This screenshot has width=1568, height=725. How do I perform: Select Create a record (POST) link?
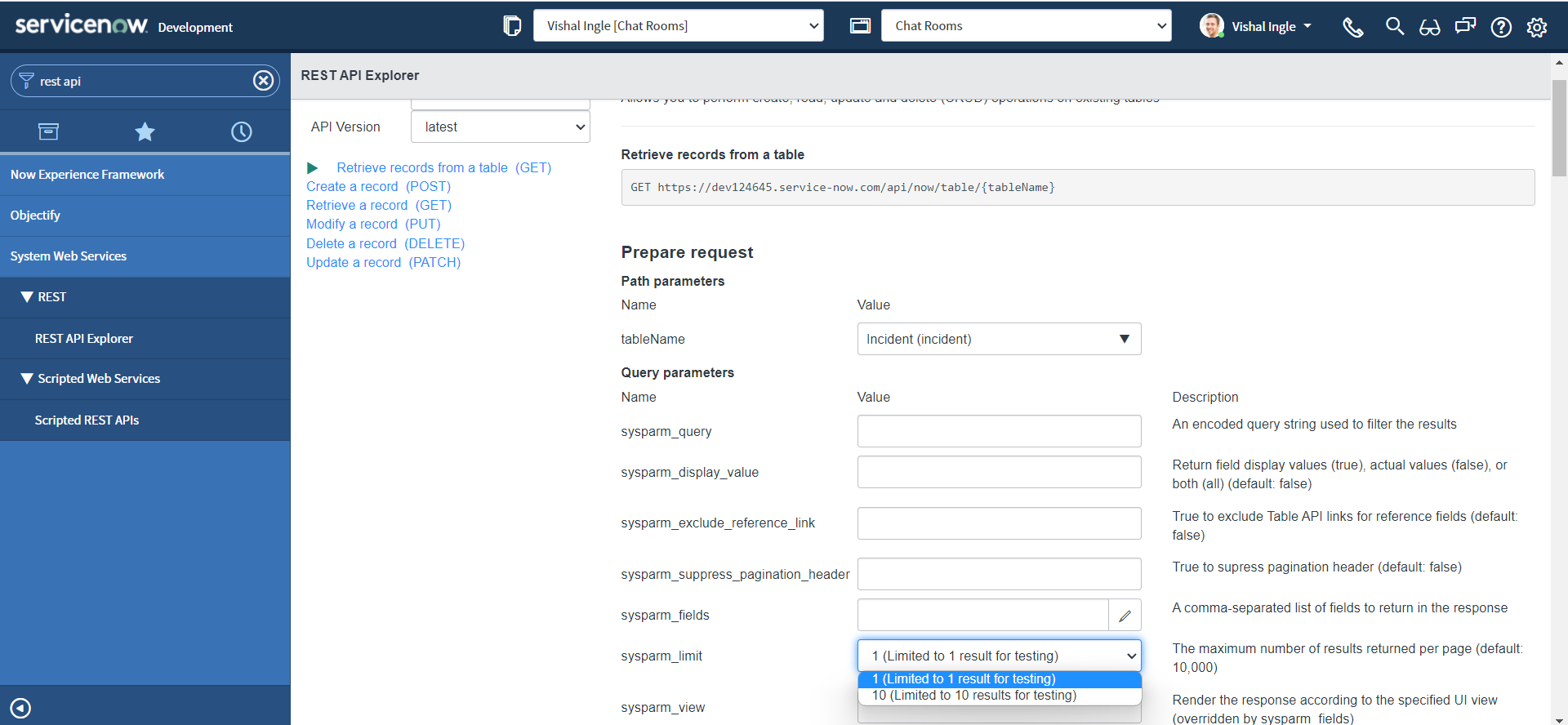pos(378,187)
